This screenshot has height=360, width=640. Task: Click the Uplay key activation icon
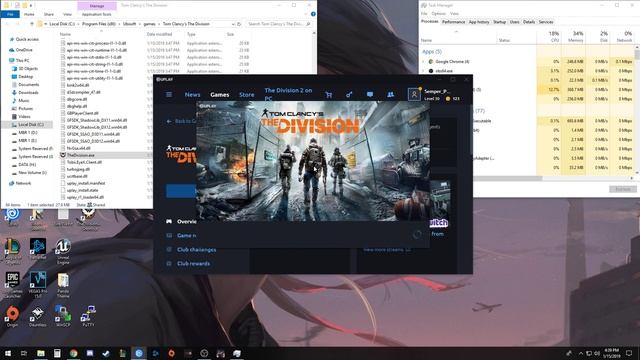coord(349,95)
